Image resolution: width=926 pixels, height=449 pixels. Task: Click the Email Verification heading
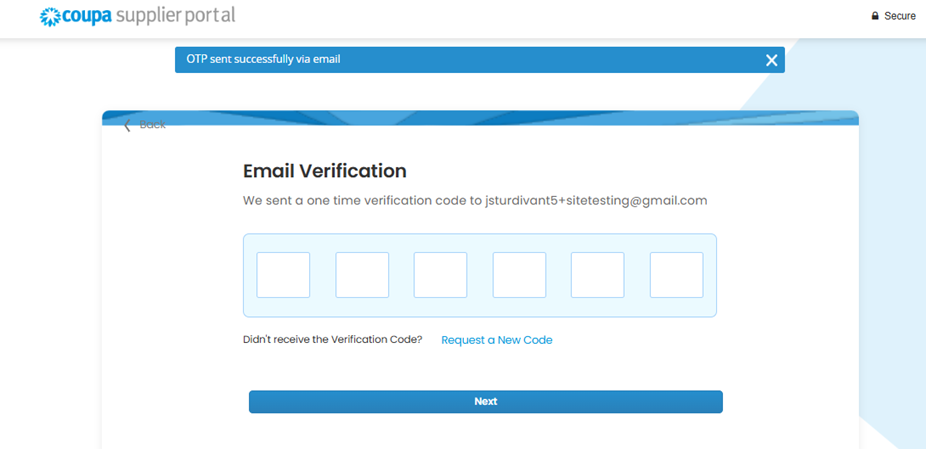tap(324, 171)
